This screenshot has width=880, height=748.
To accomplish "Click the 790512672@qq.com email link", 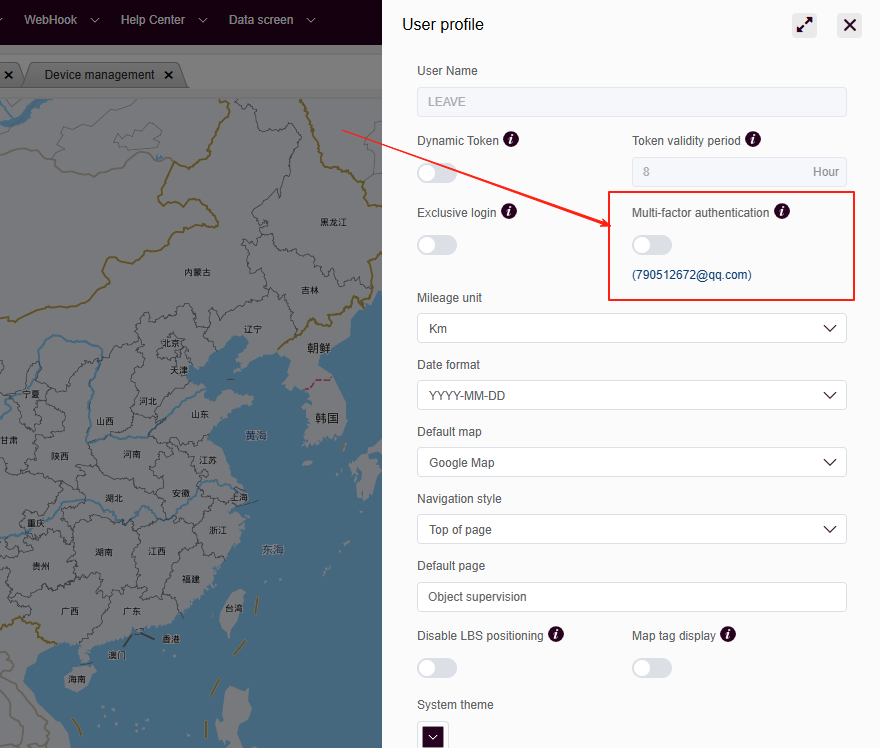I will [x=692, y=275].
